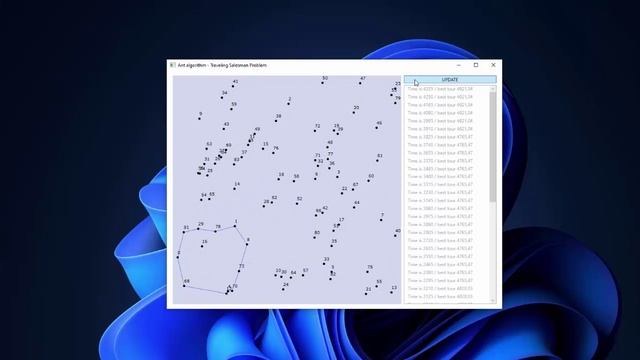
Task: Select city point 8 on the tour path
Action: (x=247, y=244)
